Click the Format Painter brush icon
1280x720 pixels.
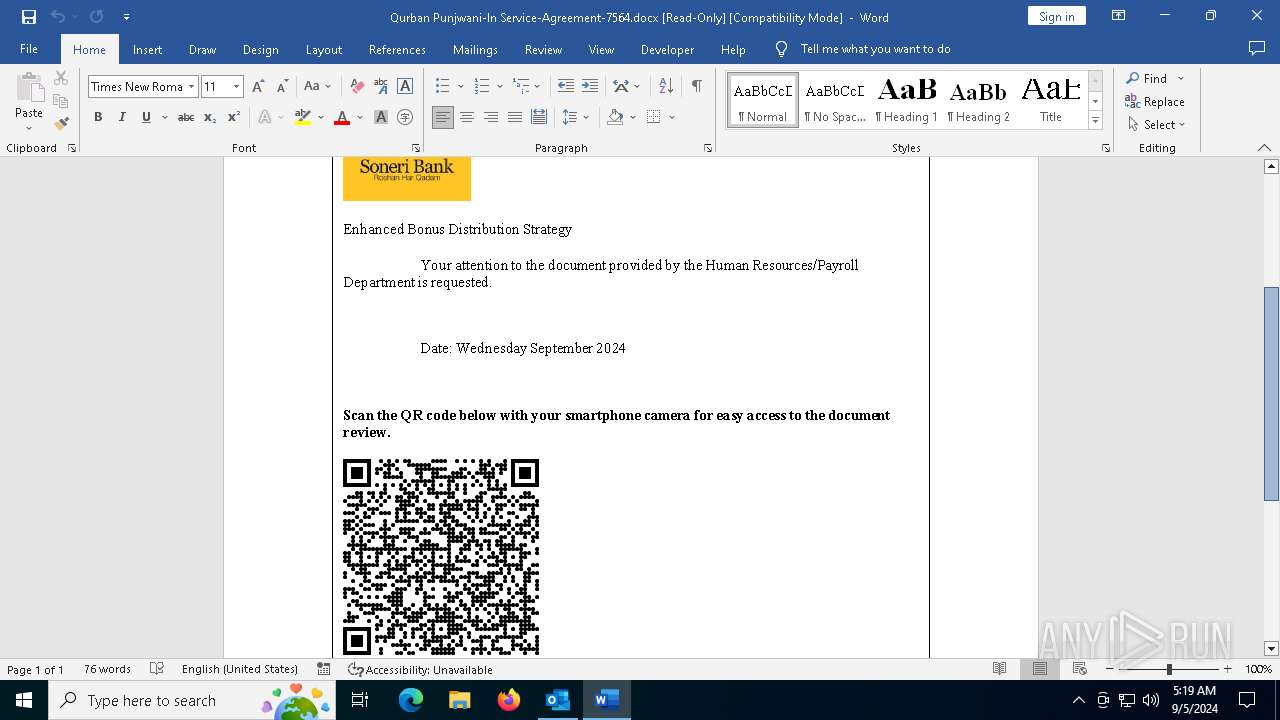(61, 124)
